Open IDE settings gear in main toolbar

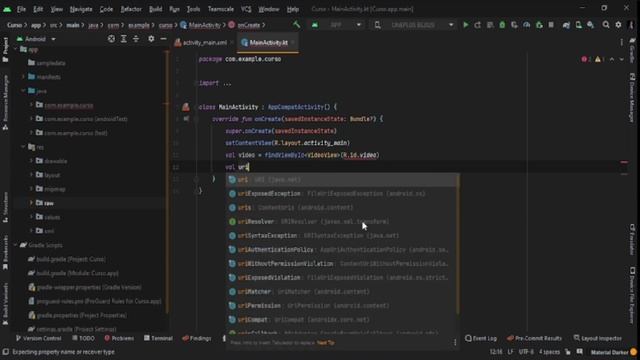tap(618, 25)
